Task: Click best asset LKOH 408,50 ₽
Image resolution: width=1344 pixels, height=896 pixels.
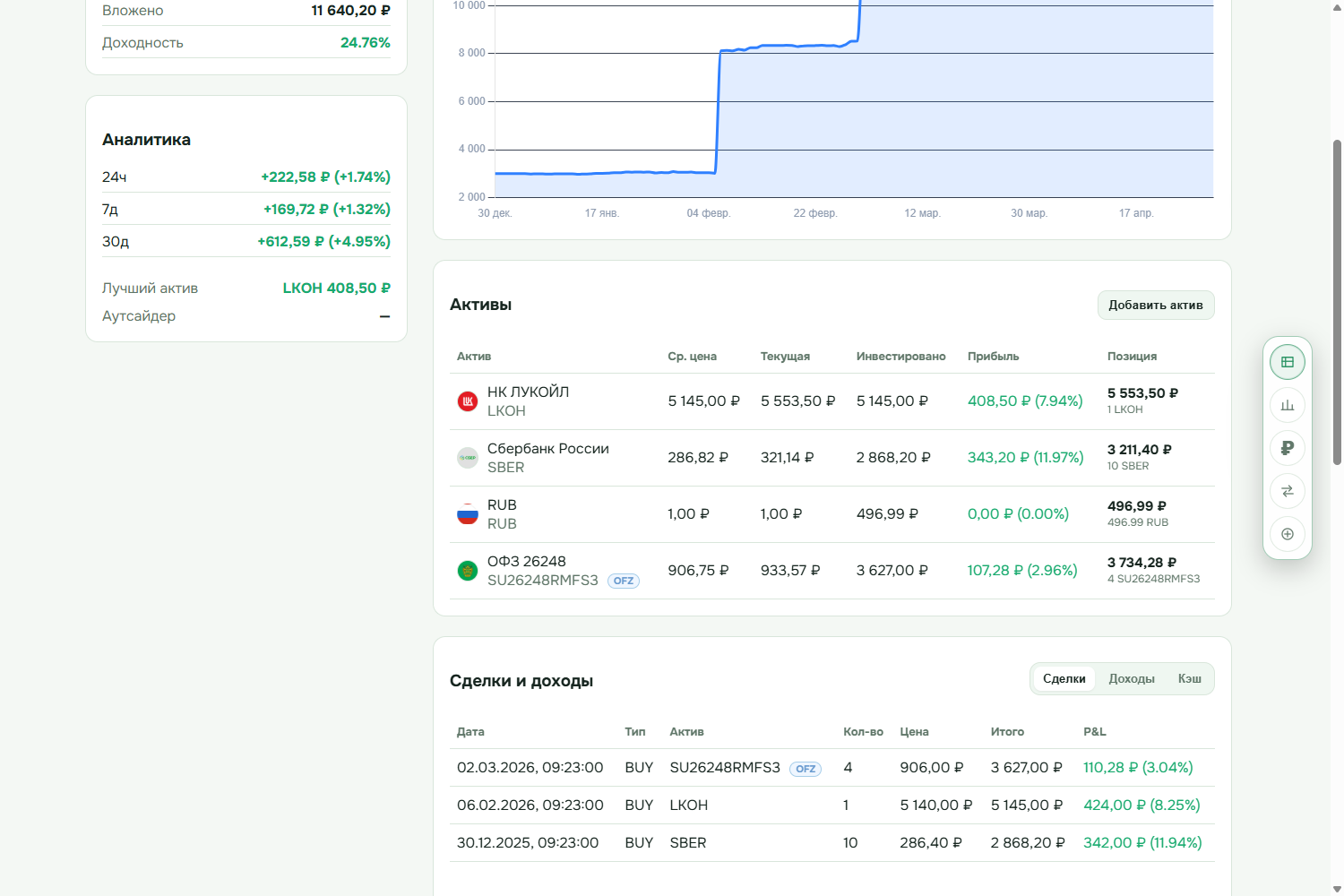Action: pyautogui.click(x=336, y=288)
